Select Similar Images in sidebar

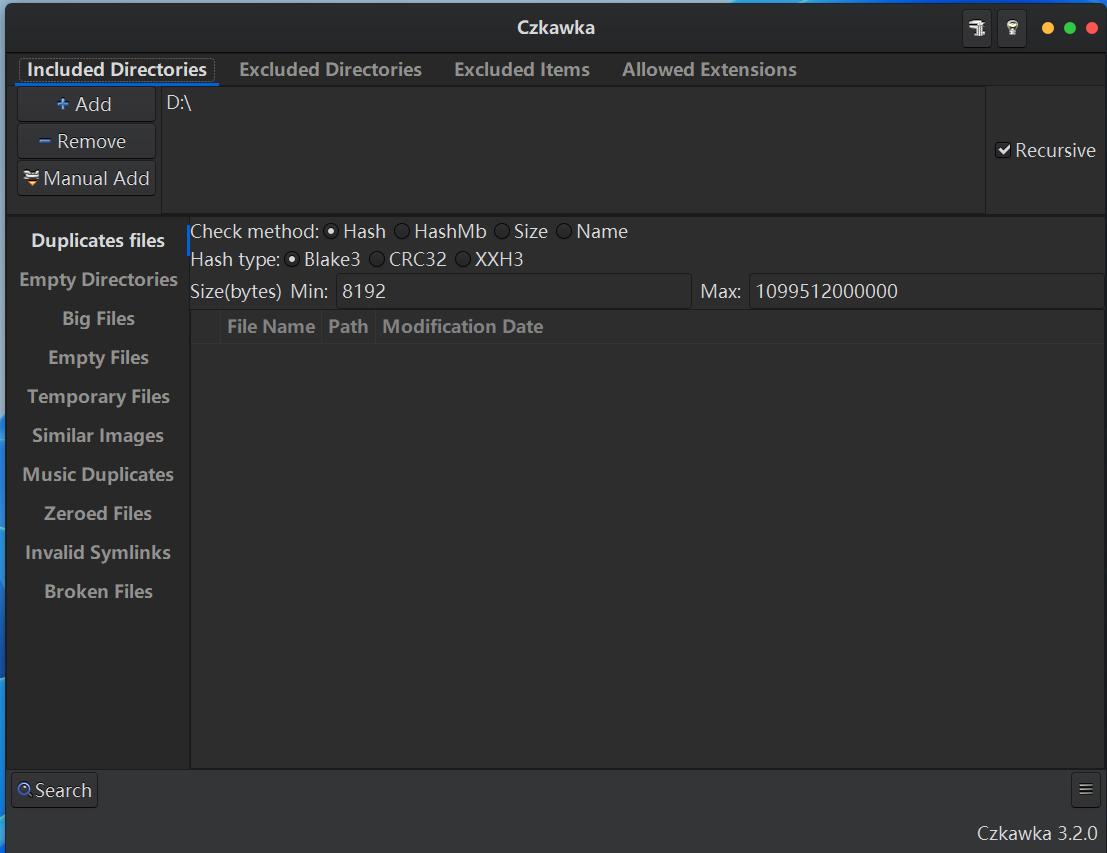(x=98, y=436)
